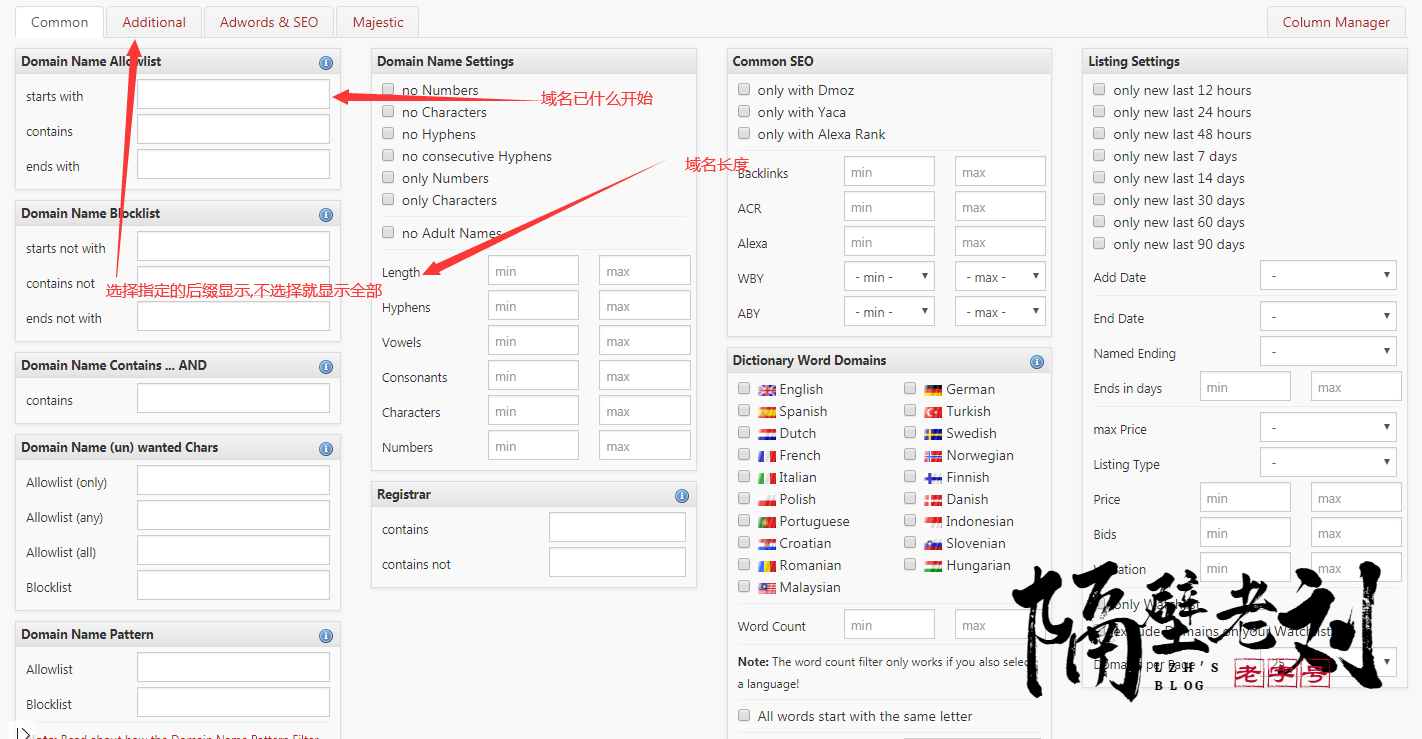
Task: Open Domain Name Pattern info icon
Action: (x=325, y=635)
